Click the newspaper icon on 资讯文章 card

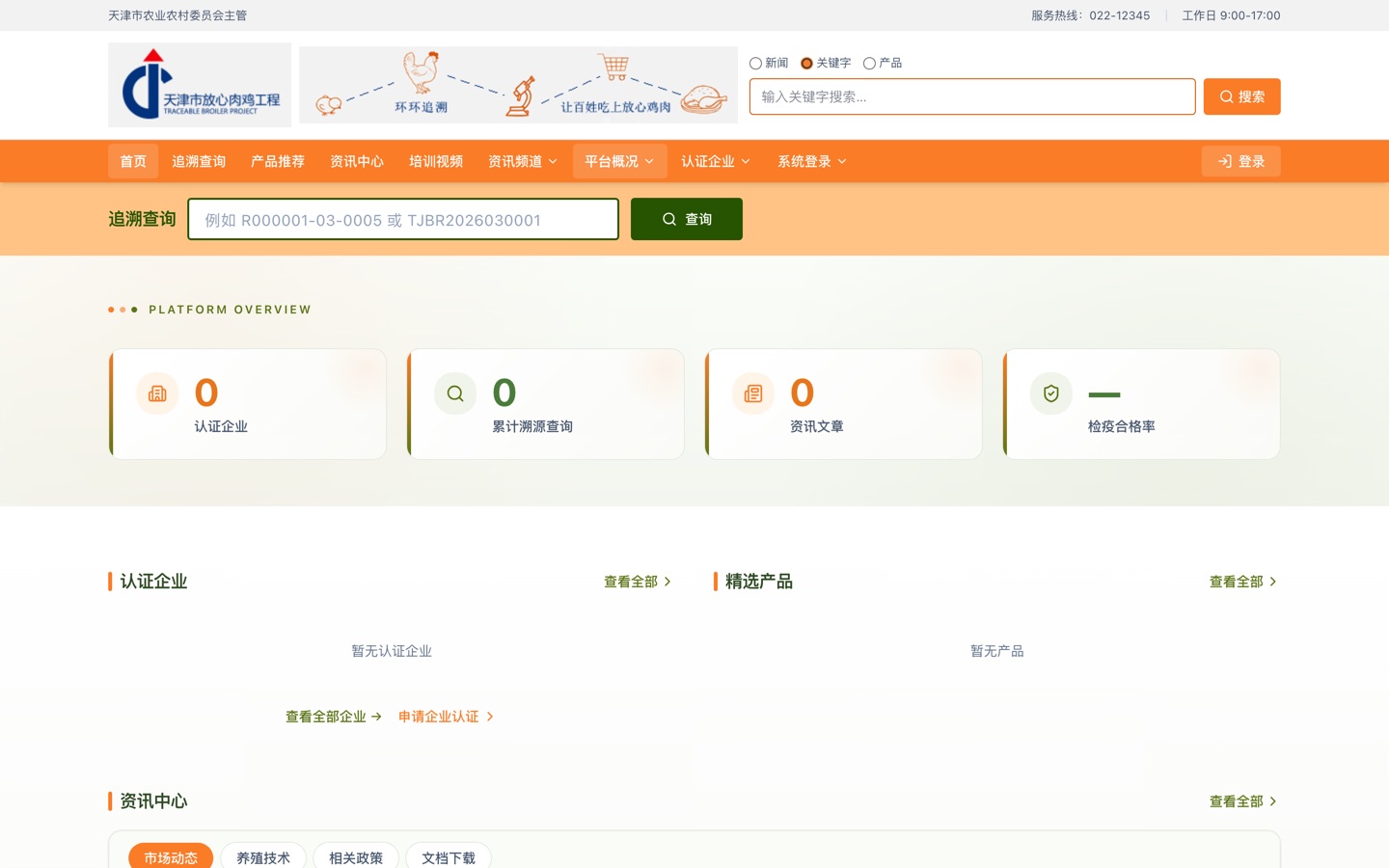click(753, 393)
